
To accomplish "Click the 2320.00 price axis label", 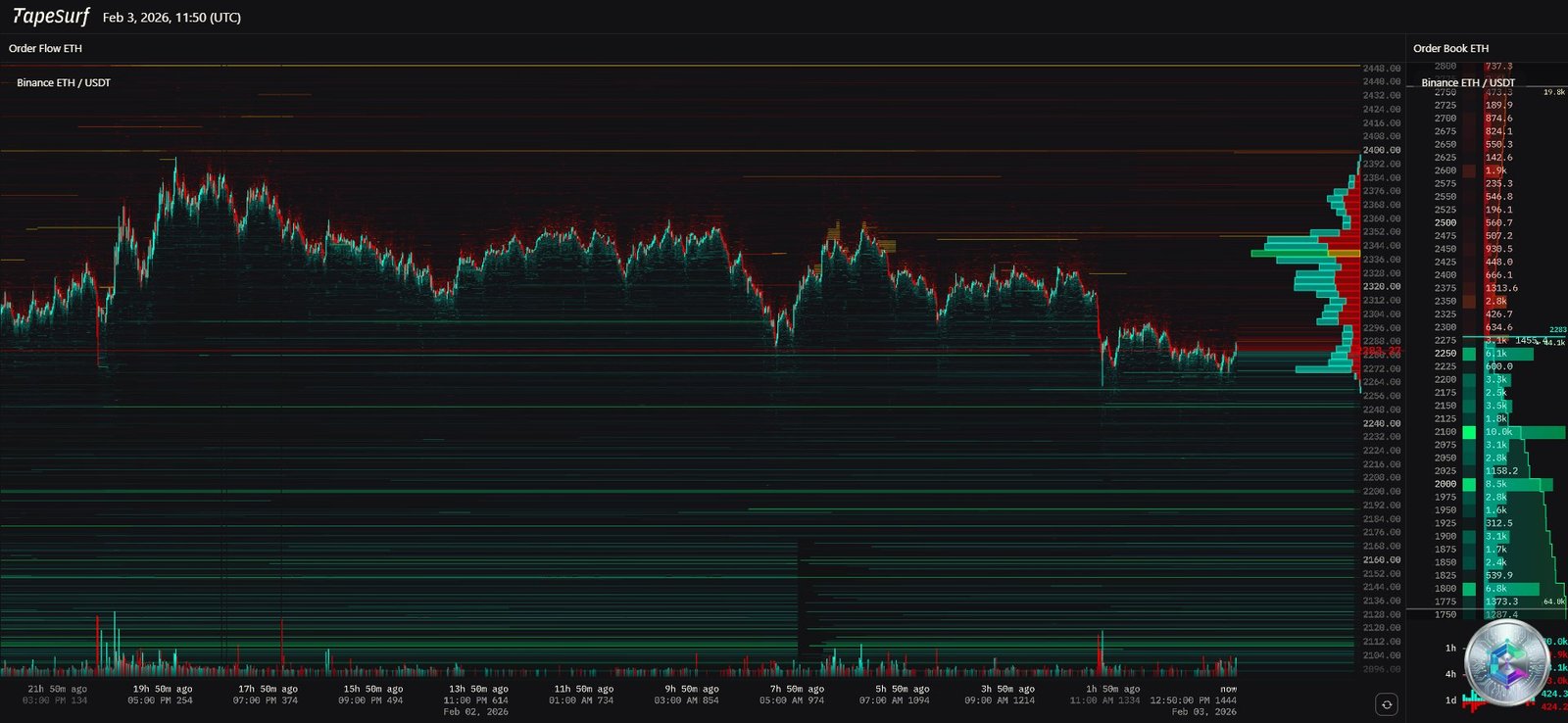I will coord(1381,287).
